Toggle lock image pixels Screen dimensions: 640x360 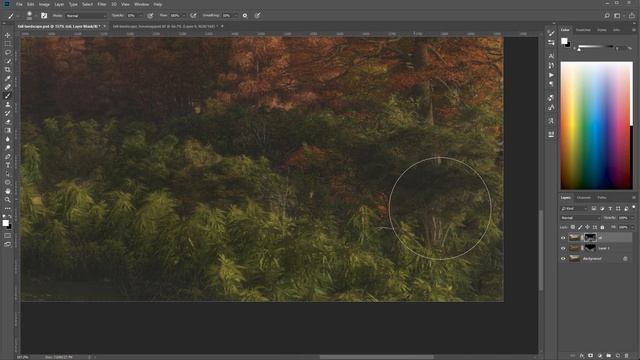coord(580,227)
